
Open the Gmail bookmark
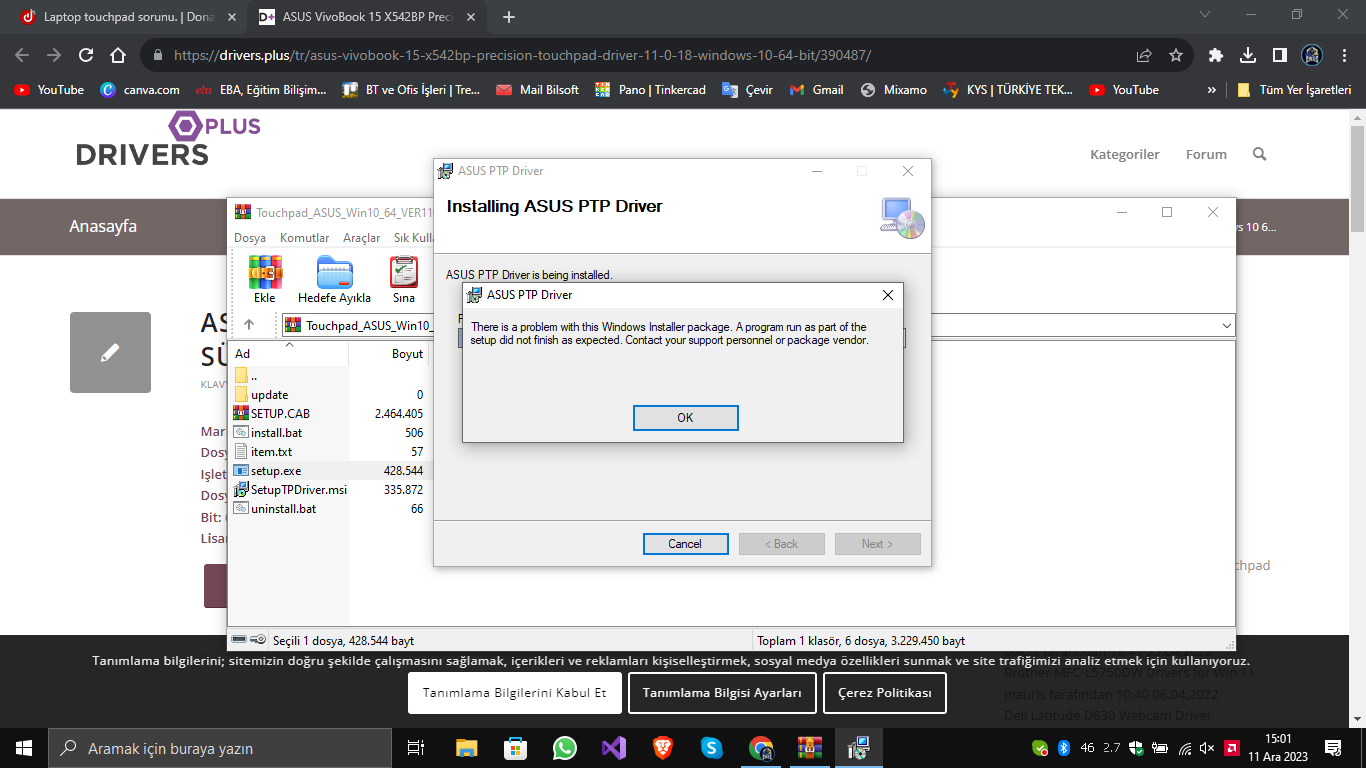tap(816, 90)
